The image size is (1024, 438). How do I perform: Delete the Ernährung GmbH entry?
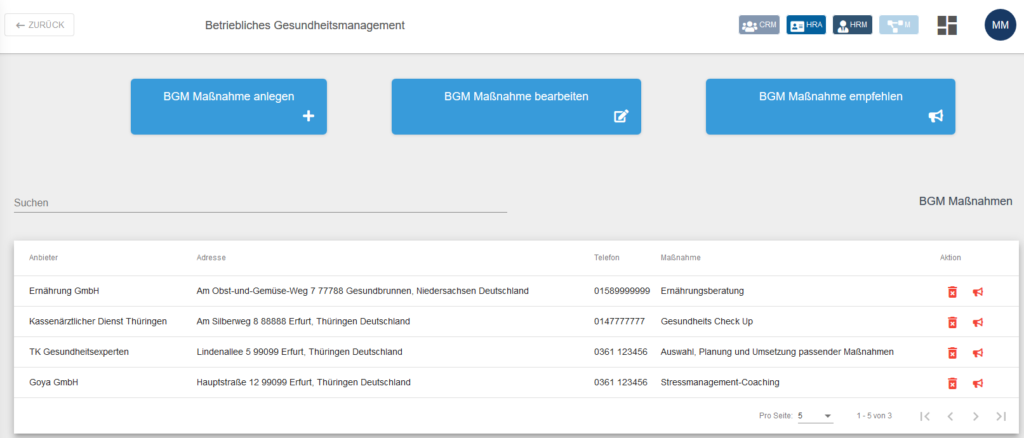pos(952,292)
